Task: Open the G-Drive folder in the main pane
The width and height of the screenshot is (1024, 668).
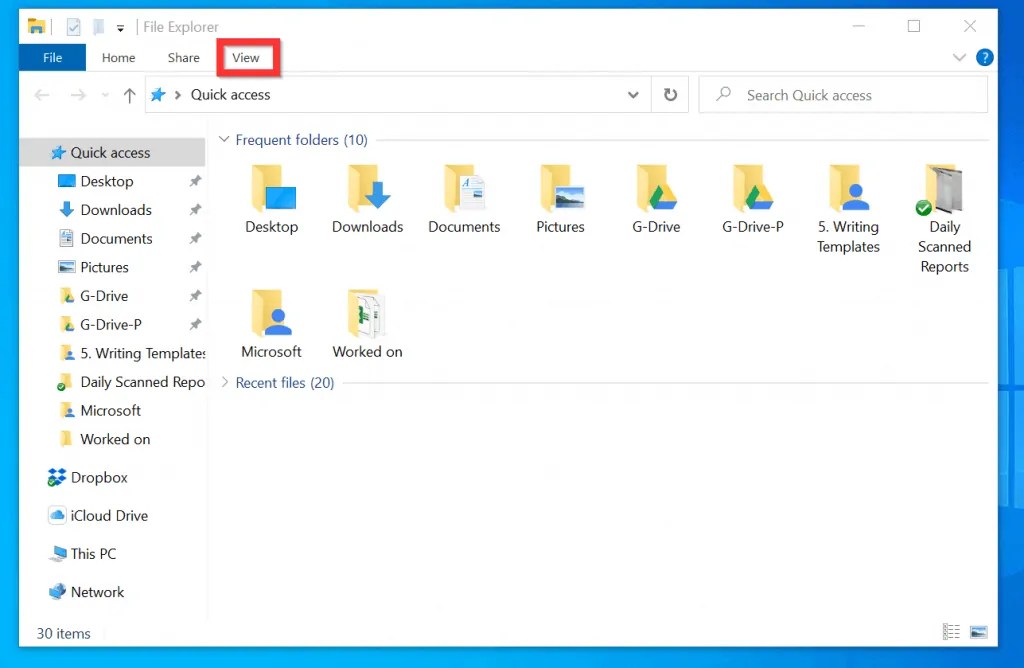Action: pyautogui.click(x=656, y=195)
